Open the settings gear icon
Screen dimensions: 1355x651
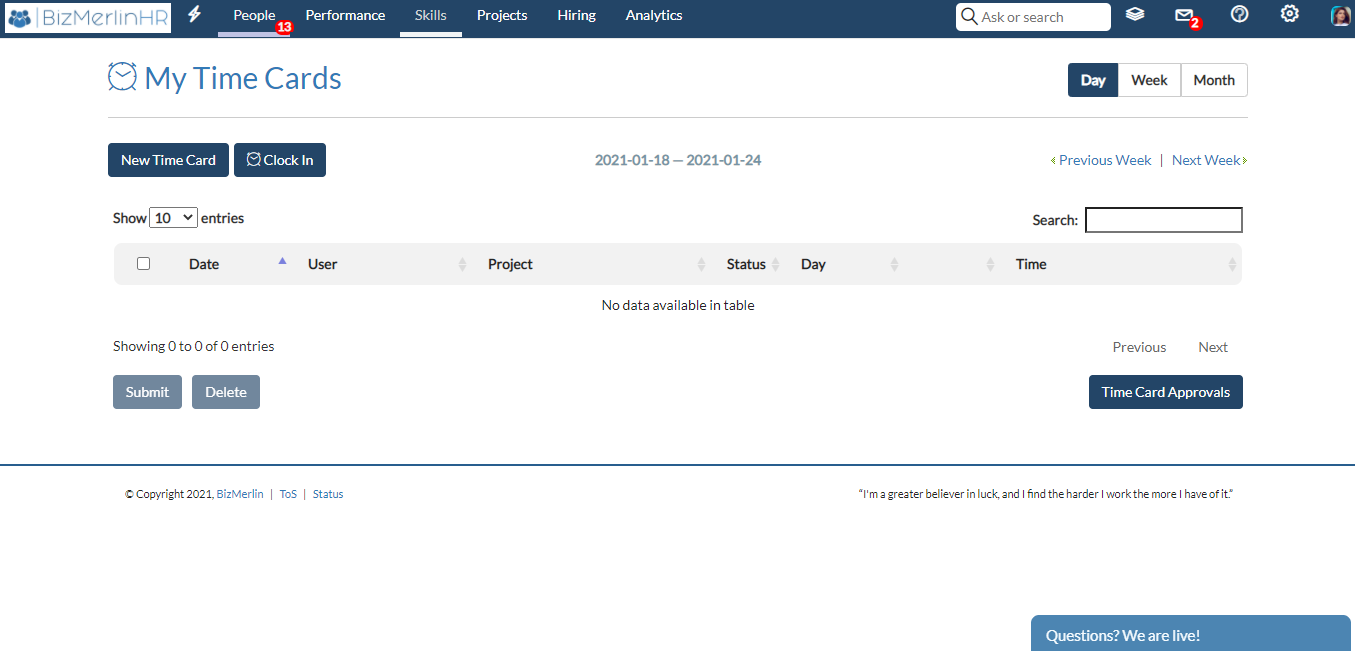[x=1290, y=14]
